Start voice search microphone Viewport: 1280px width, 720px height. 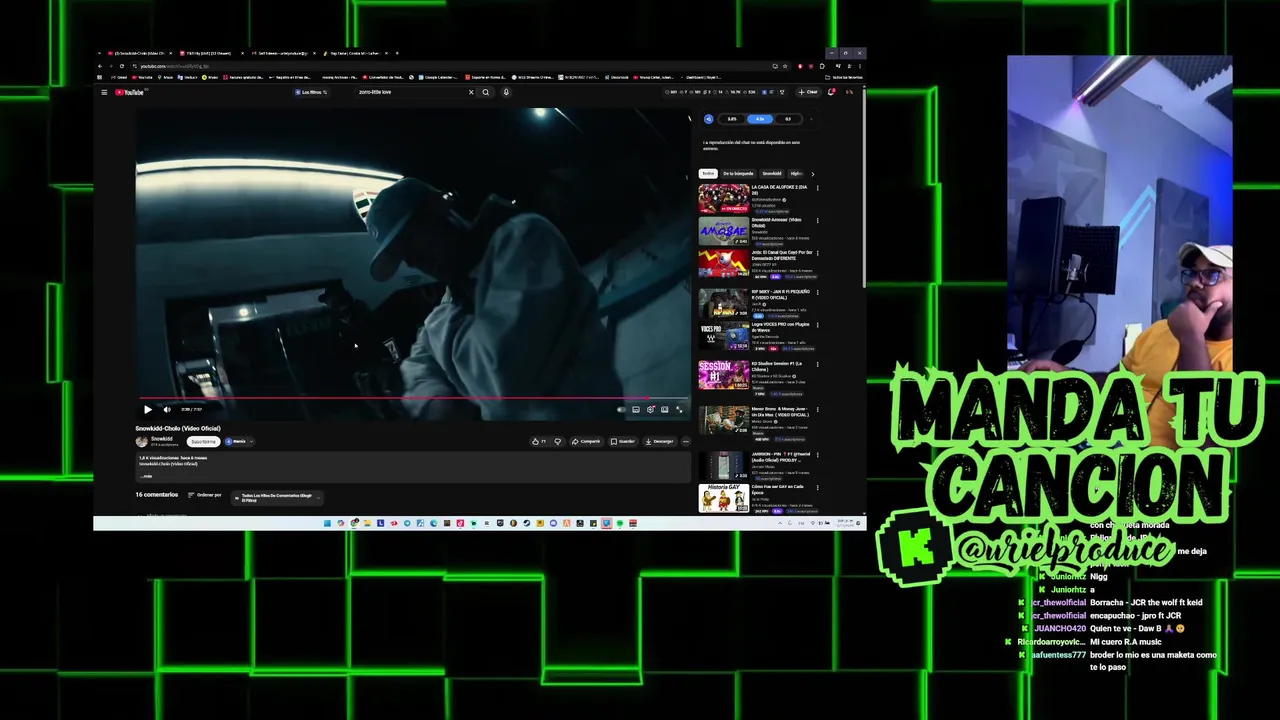tap(506, 92)
